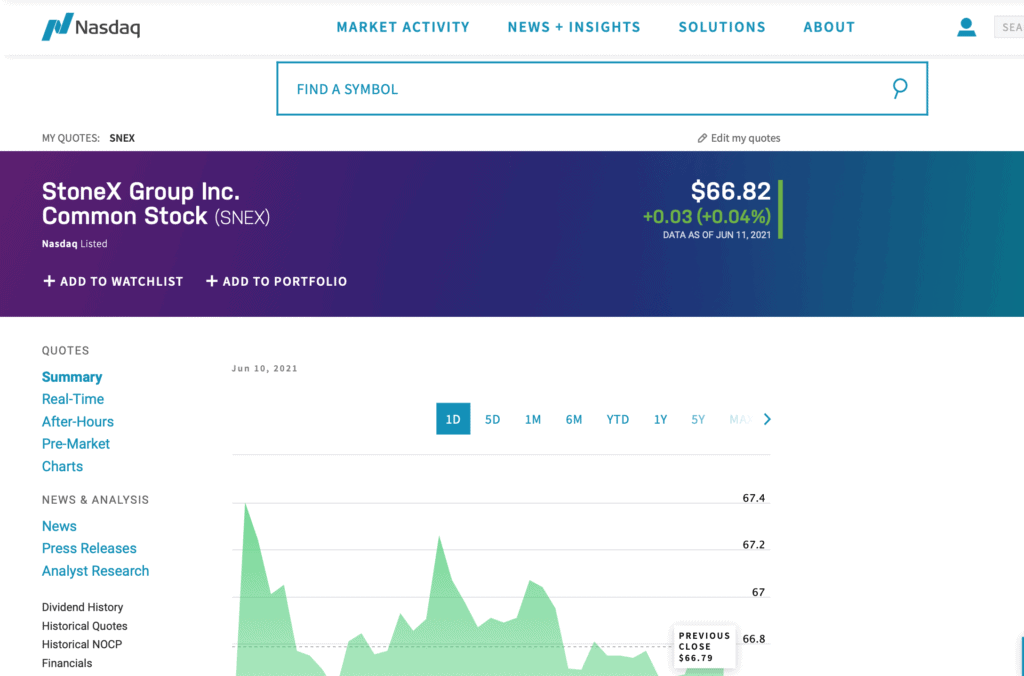The height and width of the screenshot is (676, 1024).
Task: Click Add to Watchlist label
Action: [x=121, y=282]
